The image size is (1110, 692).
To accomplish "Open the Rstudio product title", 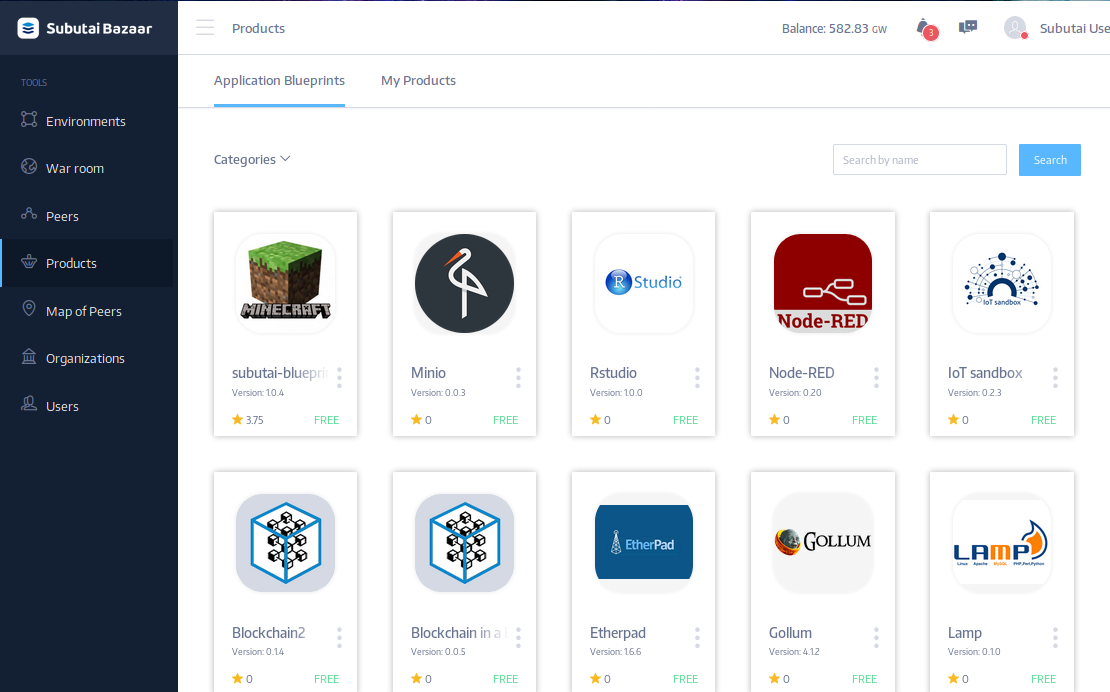I will pos(613,373).
